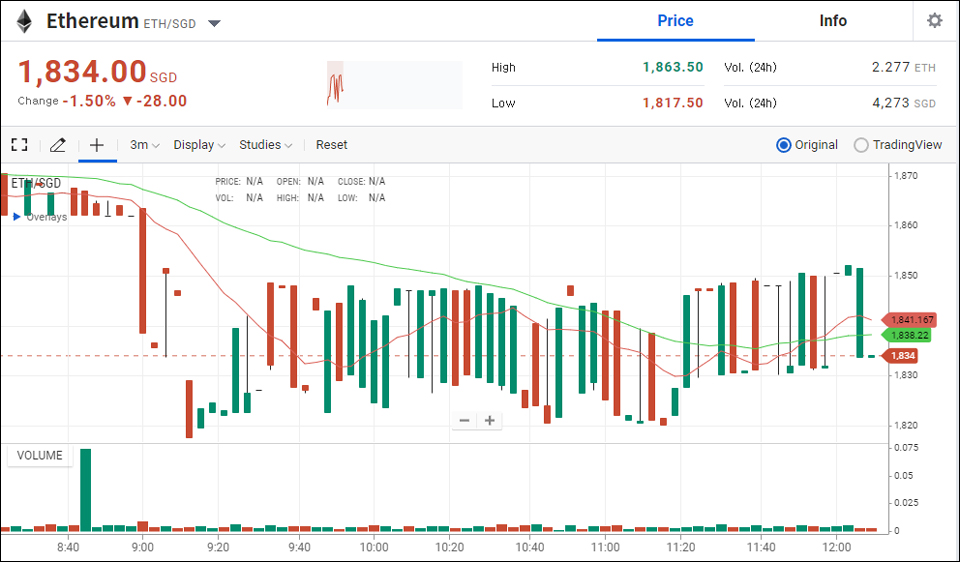Expand the Overlays disclosure triangle

coord(16,217)
